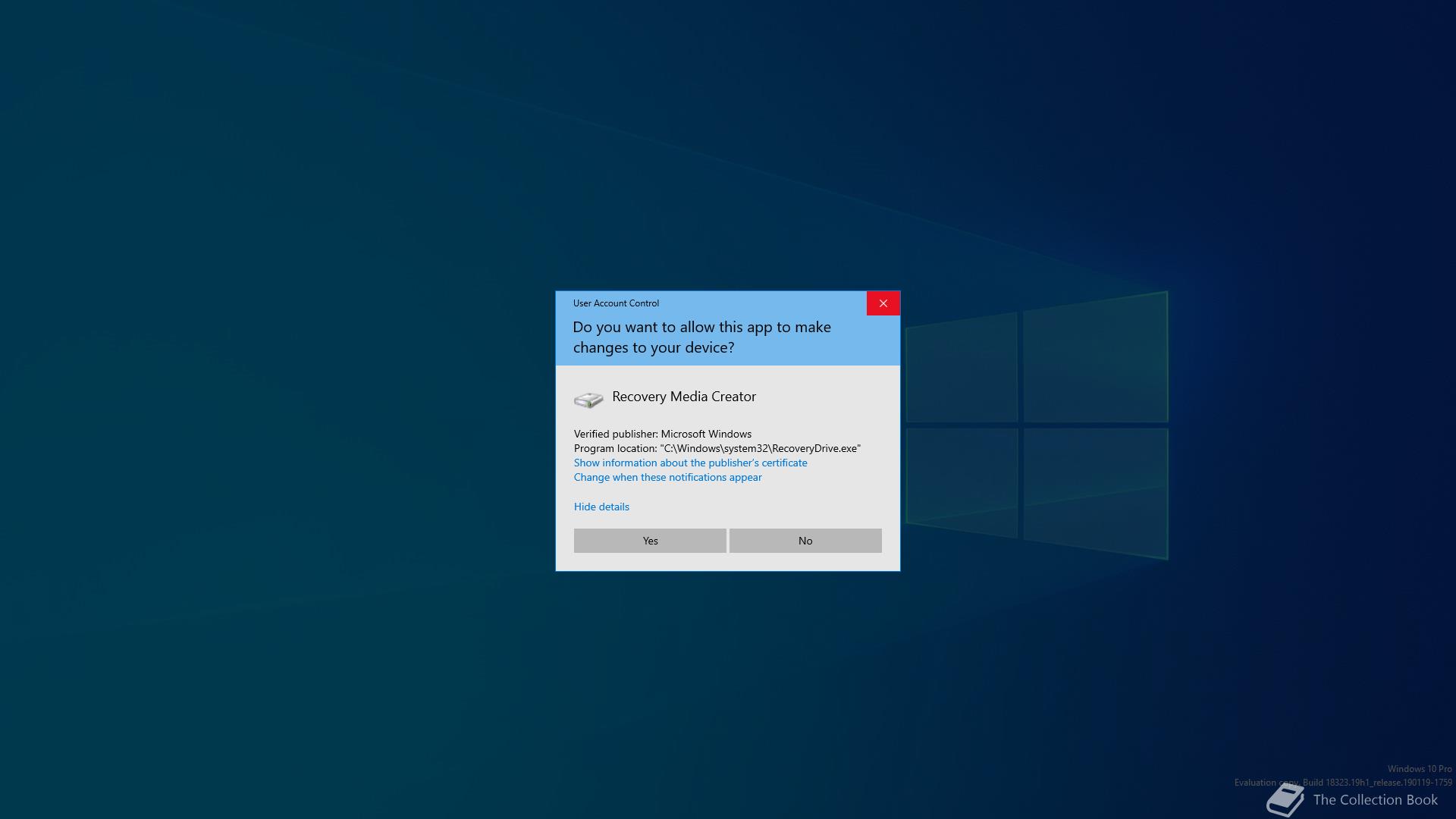Click the Verified publisher Microsoft Windows line
This screenshot has width=1456, height=819.
pos(663,434)
